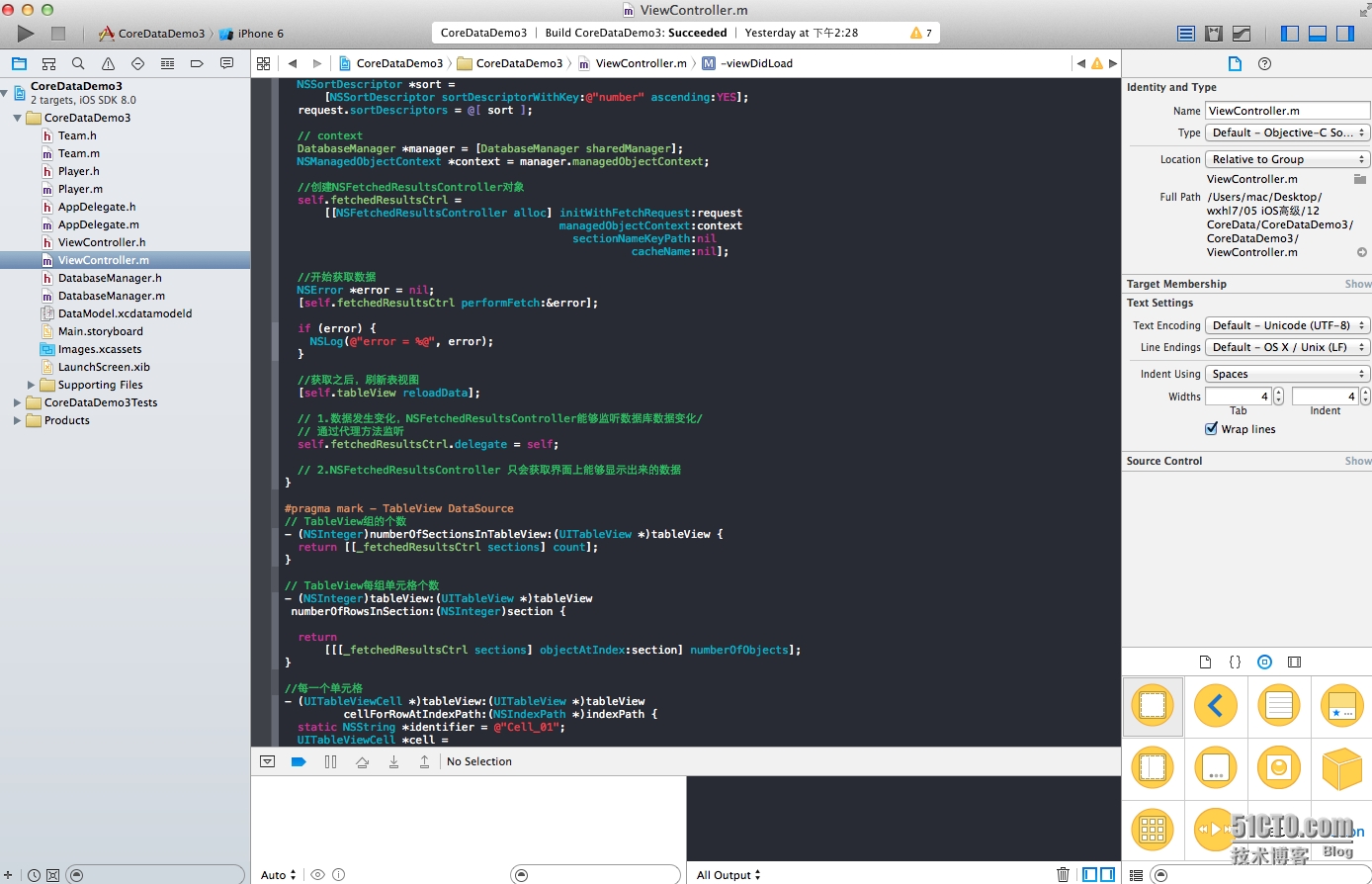The width and height of the screenshot is (1372, 884).
Task: Toggle the Wrap lines checkbox
Action: click(1211, 429)
